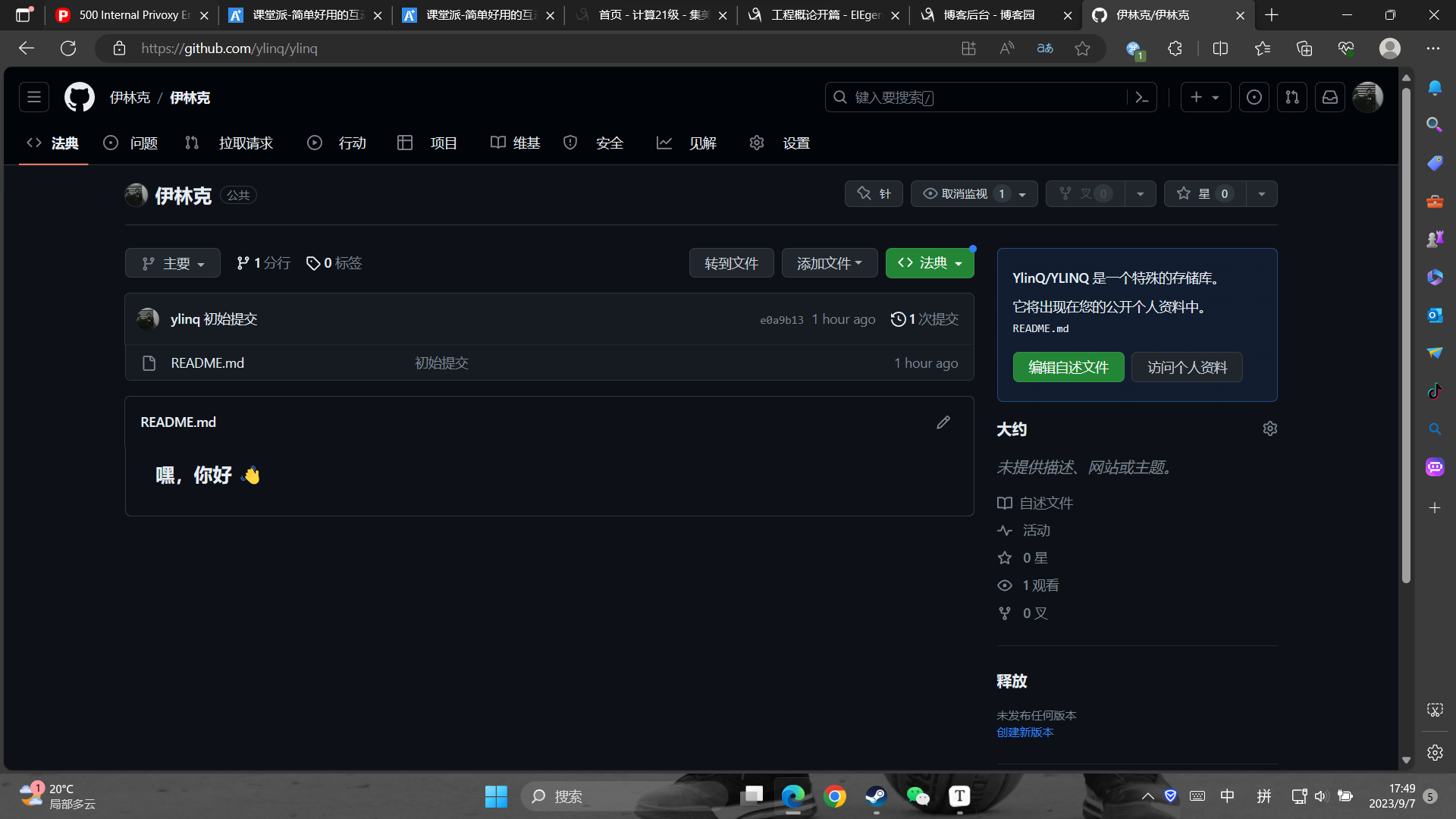Open the command palette icon
This screenshot has width=1456, height=819.
[x=1142, y=97]
